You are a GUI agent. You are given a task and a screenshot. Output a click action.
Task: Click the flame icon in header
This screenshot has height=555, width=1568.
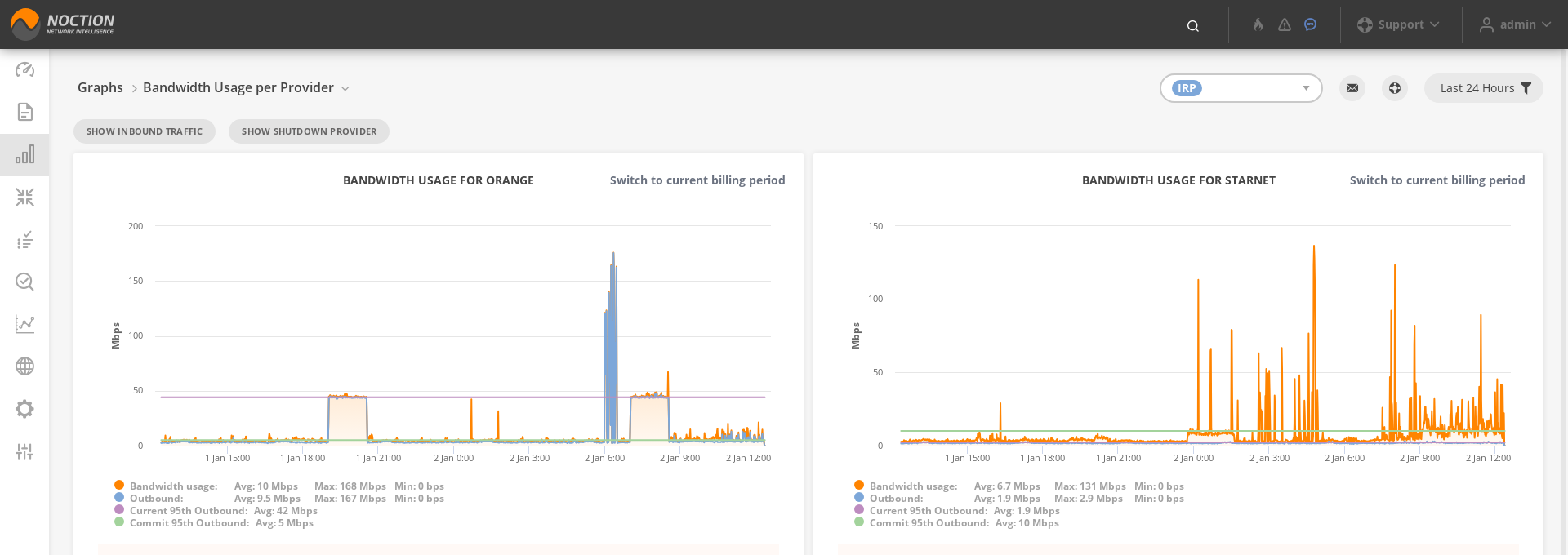coord(1258,24)
